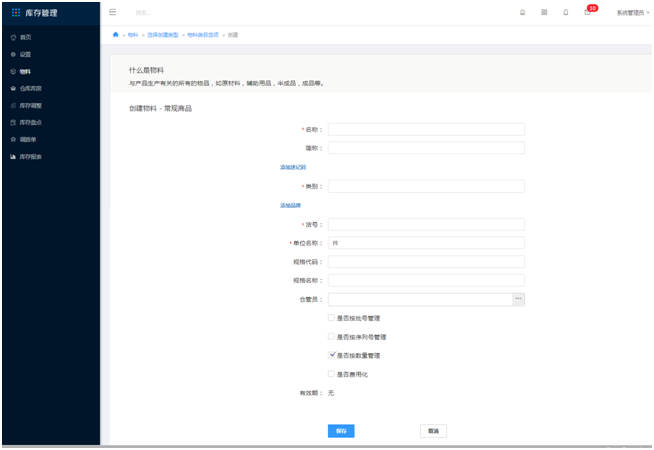Enable 是否按批号管理 checkbox

click(331, 318)
